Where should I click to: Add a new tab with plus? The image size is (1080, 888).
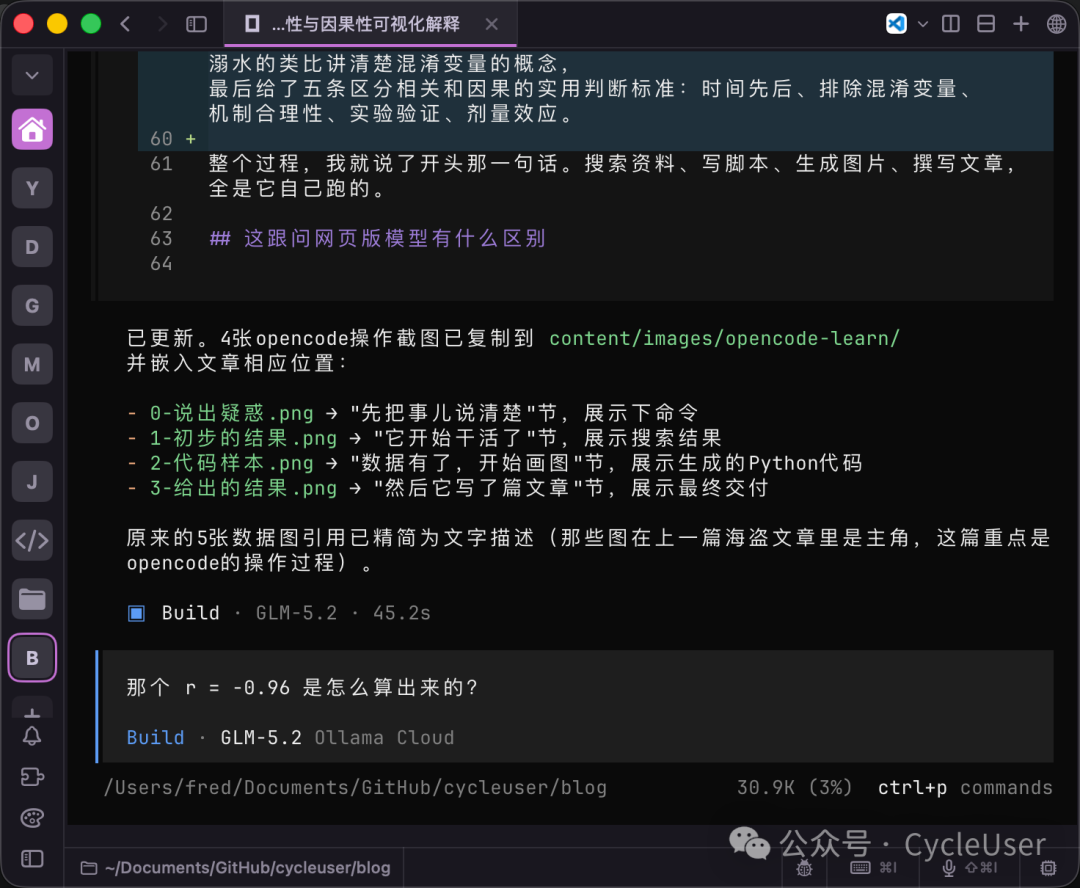coord(1021,24)
